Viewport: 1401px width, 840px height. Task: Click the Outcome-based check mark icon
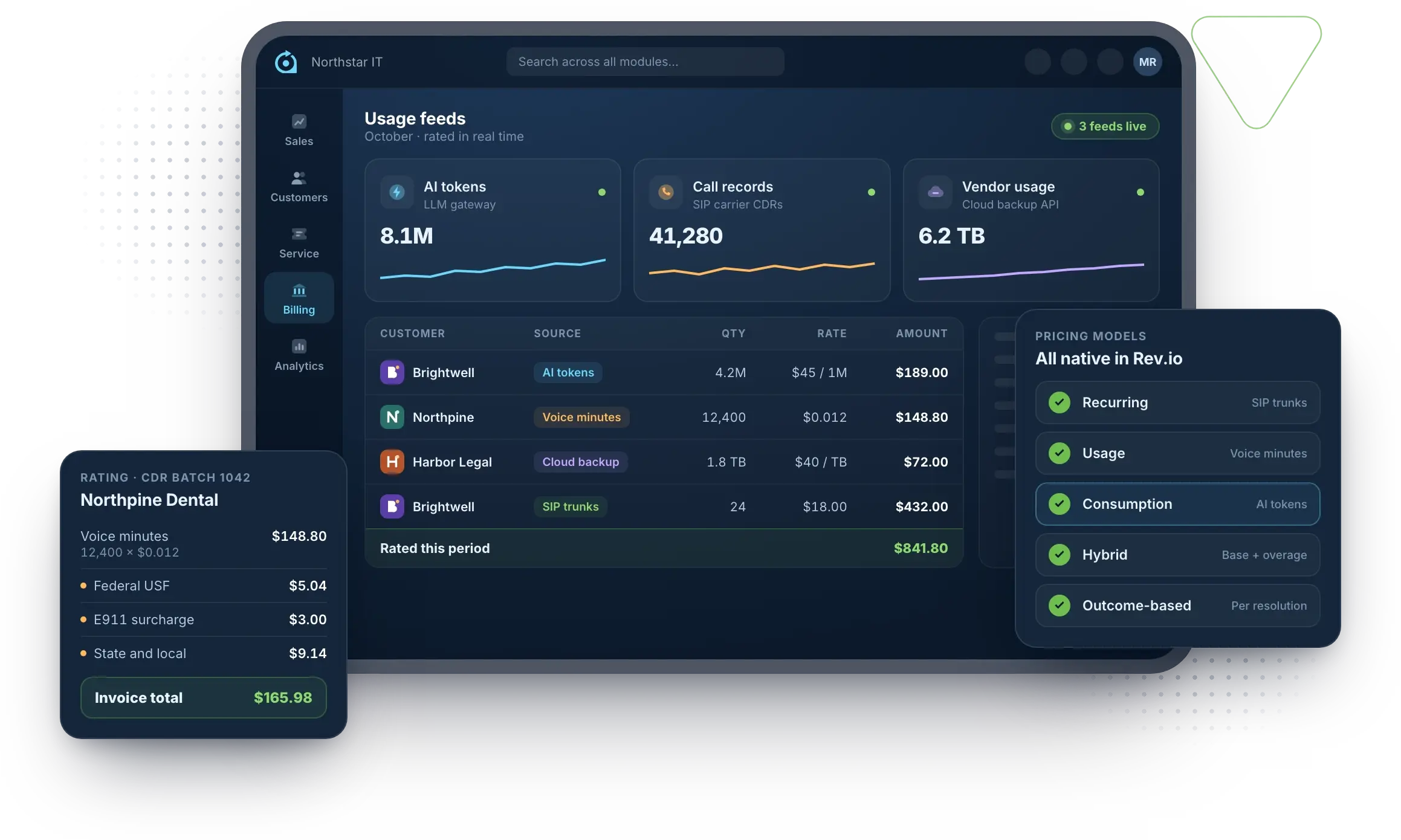[1059, 606]
